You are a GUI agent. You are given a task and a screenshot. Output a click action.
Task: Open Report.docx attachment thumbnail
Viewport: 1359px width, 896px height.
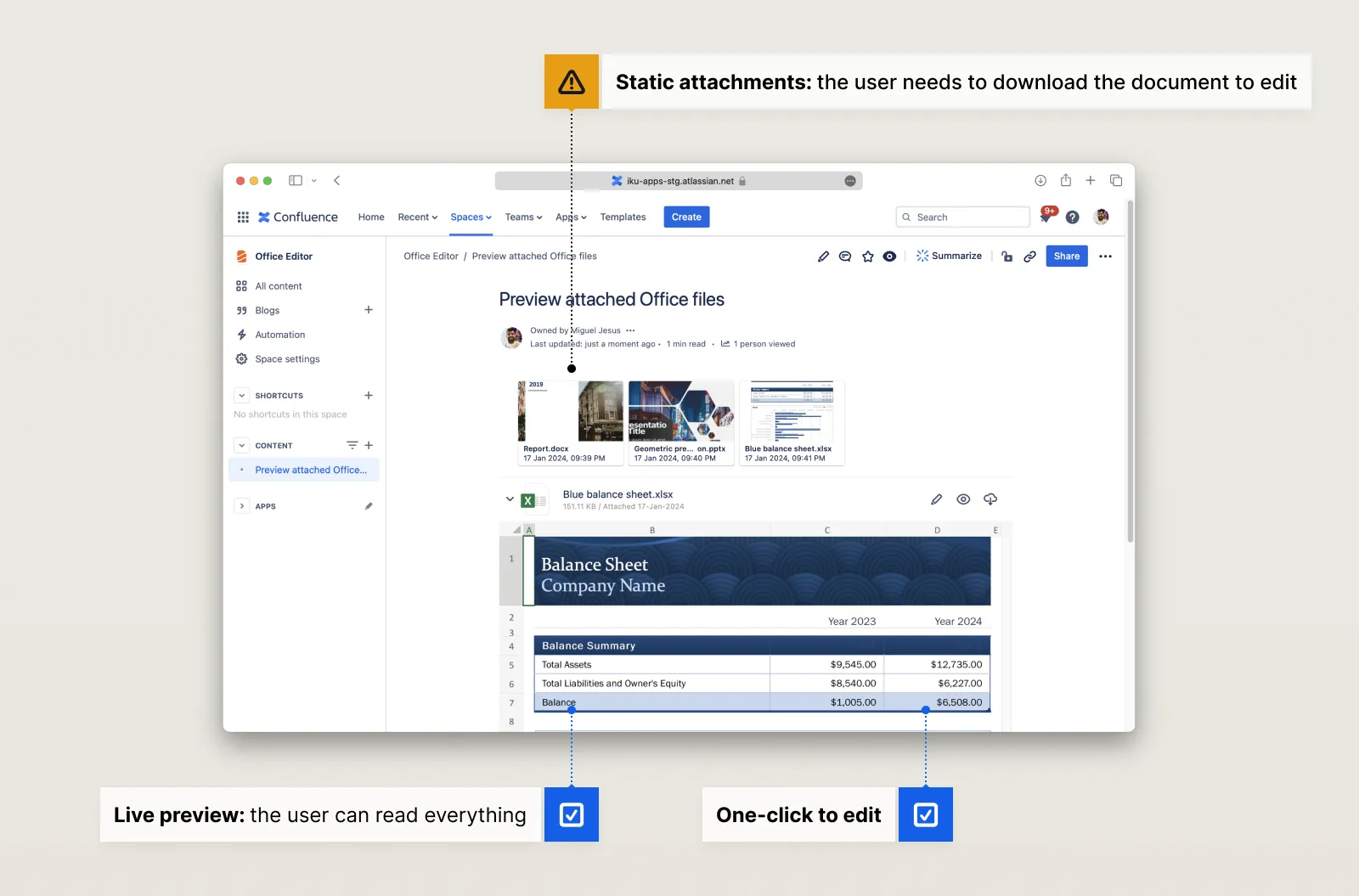[x=571, y=422]
